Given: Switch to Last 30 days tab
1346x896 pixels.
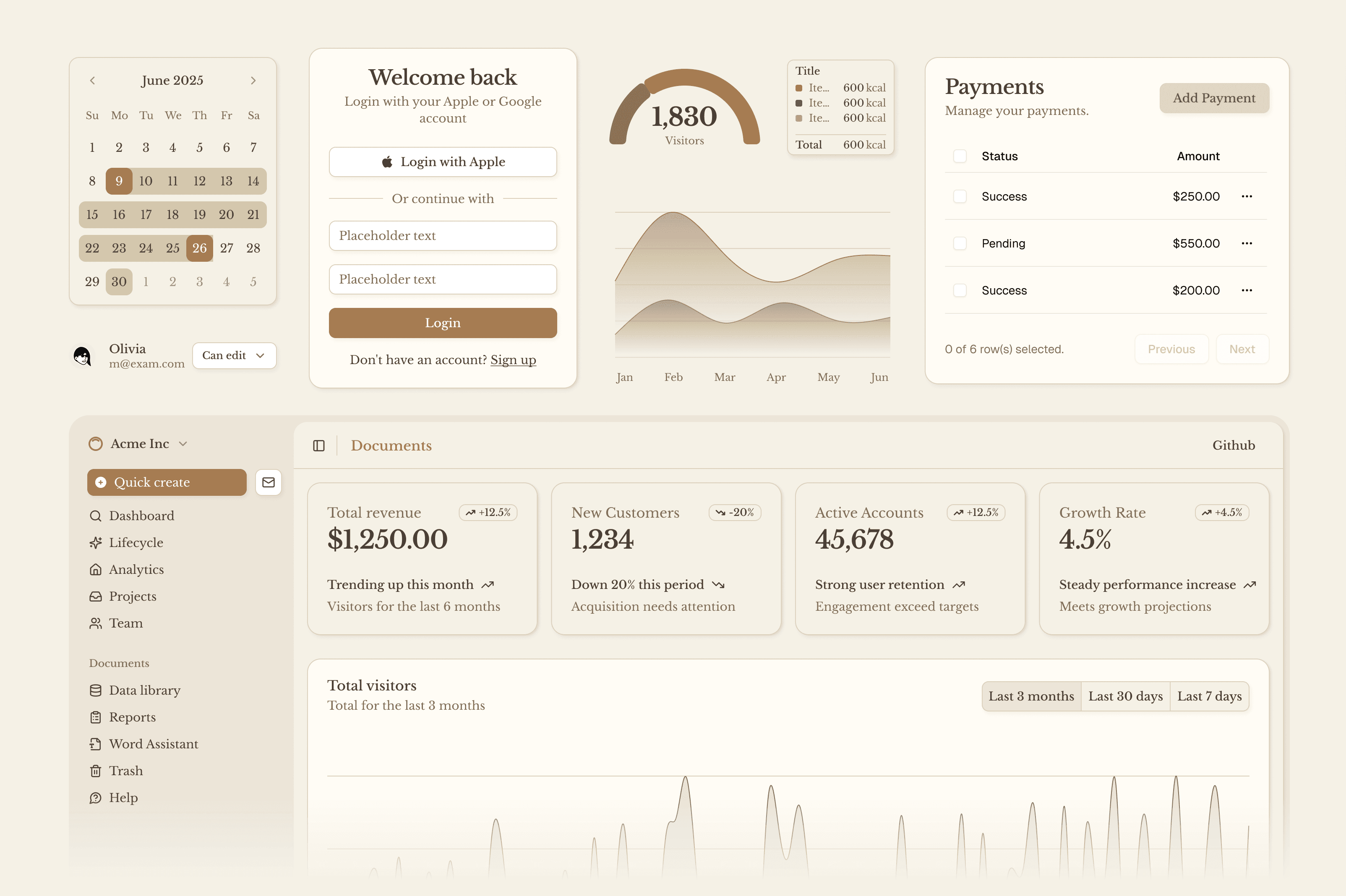Looking at the screenshot, I should tap(1125, 696).
